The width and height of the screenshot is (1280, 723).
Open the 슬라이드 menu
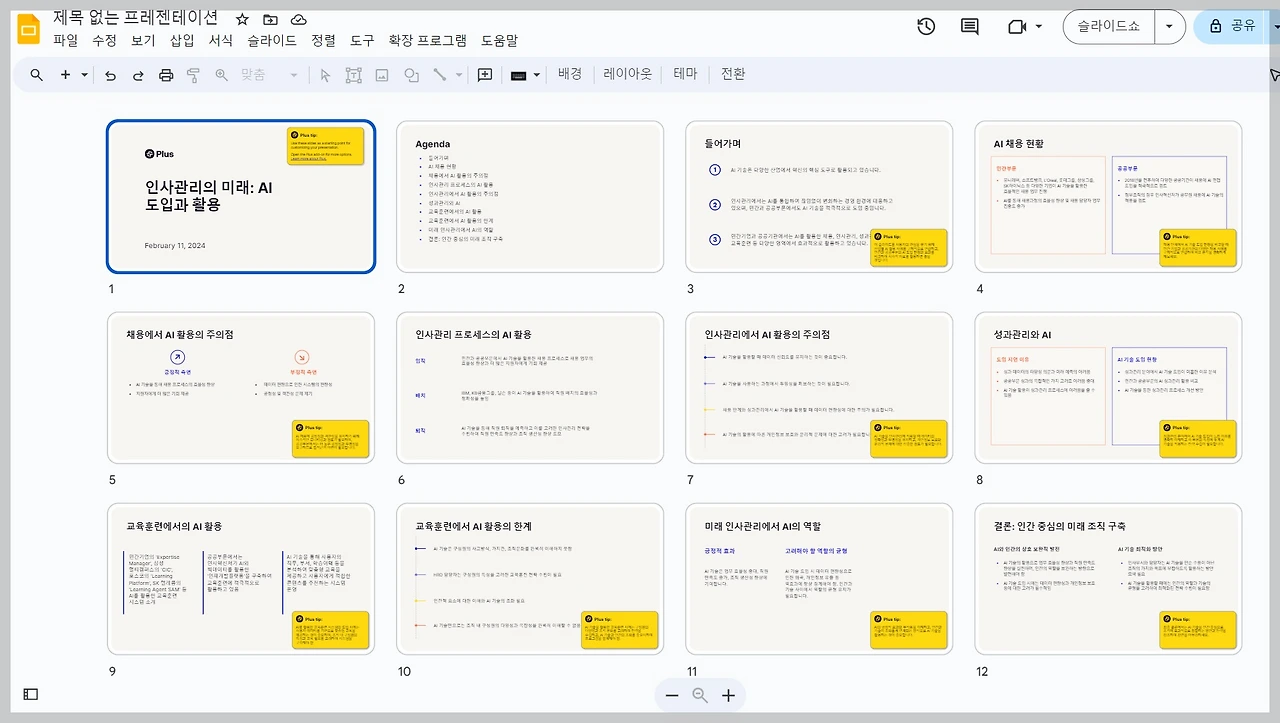point(272,41)
